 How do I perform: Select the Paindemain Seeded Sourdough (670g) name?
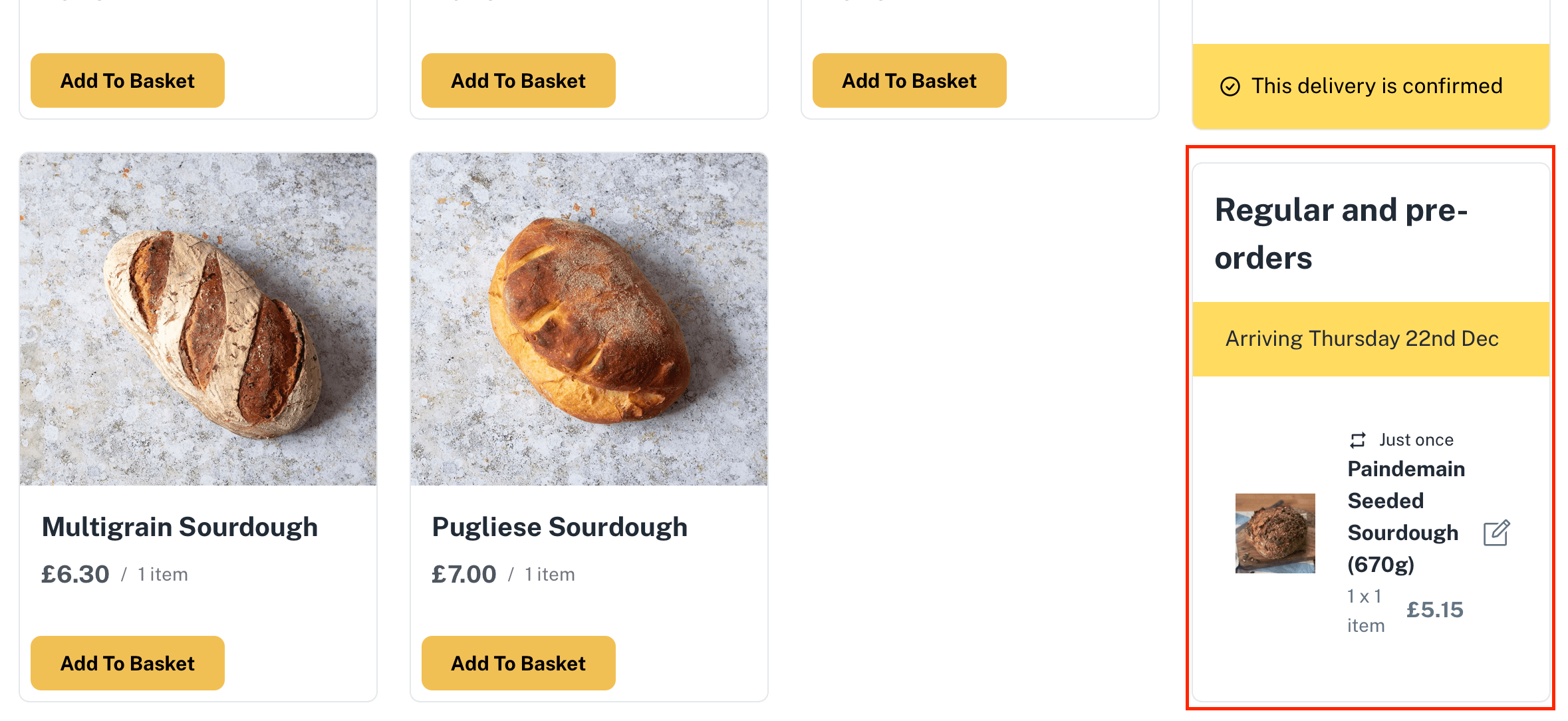(x=1405, y=516)
